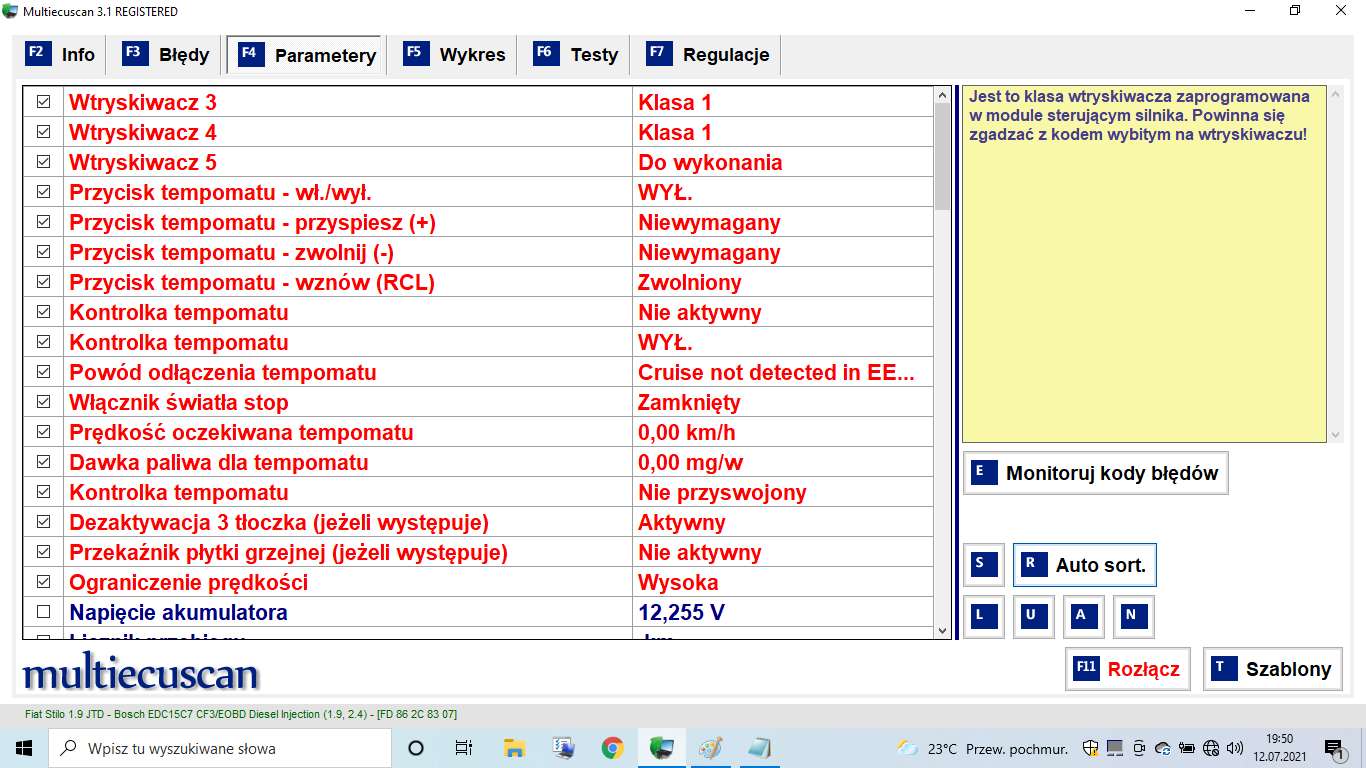1366x768 pixels.
Task: Click the battery tray icon
Action: (1186, 748)
